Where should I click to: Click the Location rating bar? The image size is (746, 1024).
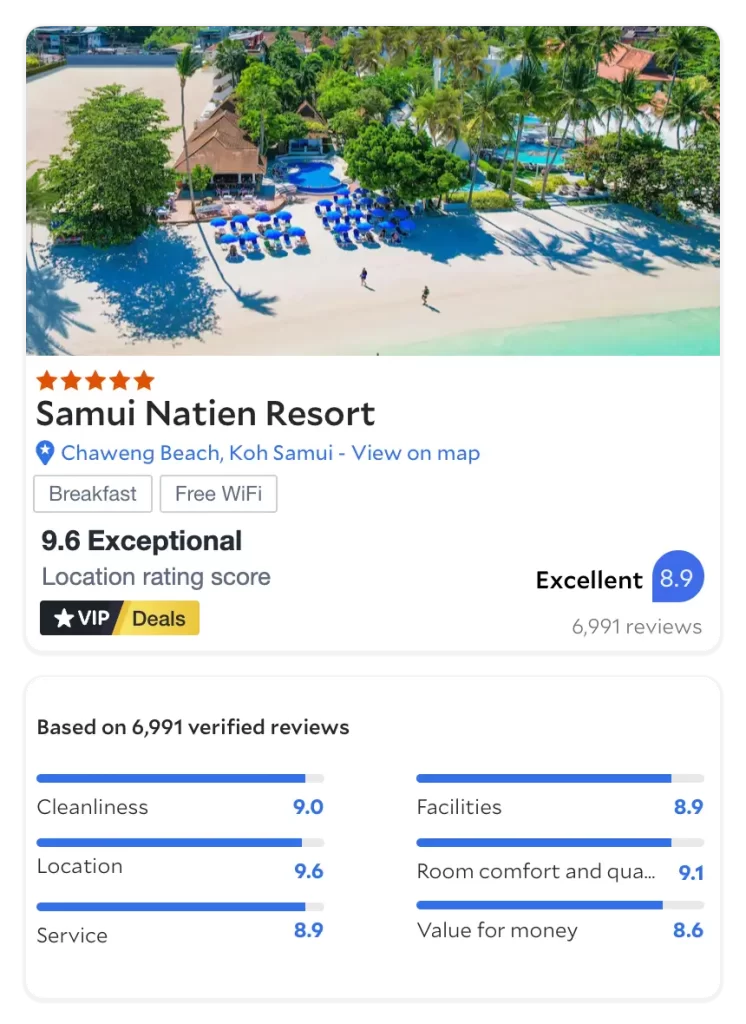click(x=180, y=842)
